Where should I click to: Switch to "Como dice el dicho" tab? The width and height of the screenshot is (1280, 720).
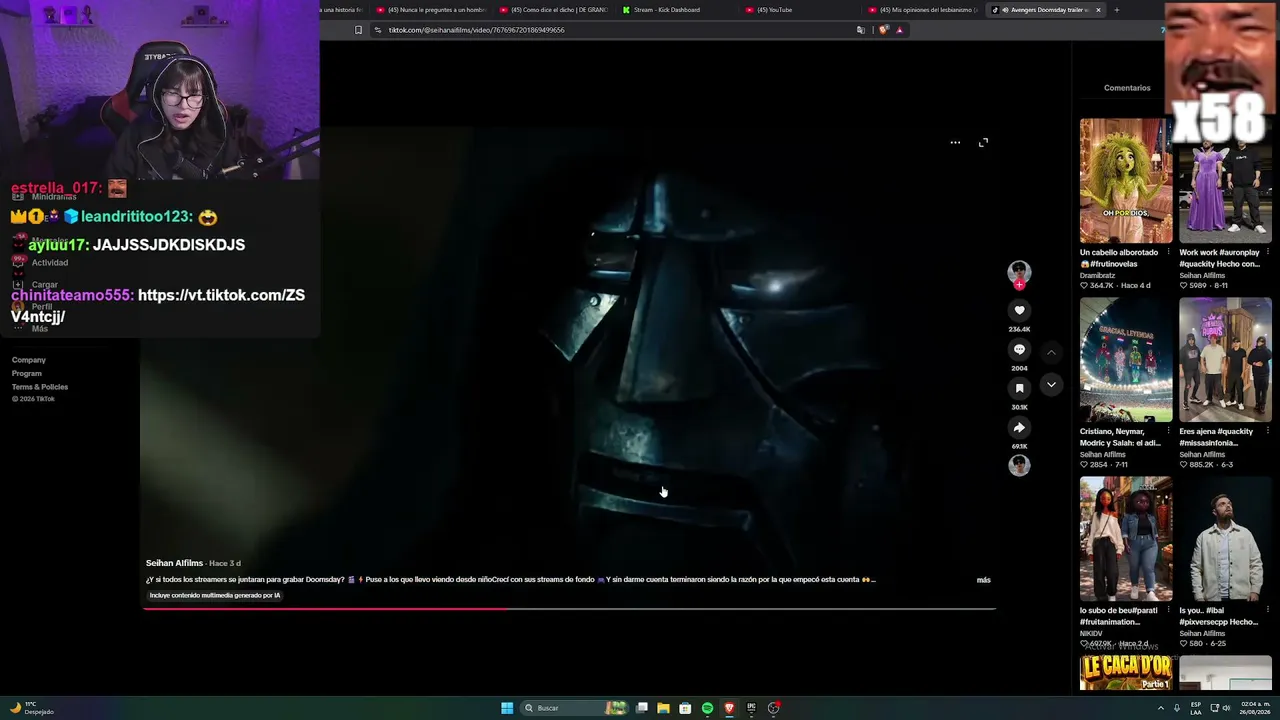(x=554, y=10)
